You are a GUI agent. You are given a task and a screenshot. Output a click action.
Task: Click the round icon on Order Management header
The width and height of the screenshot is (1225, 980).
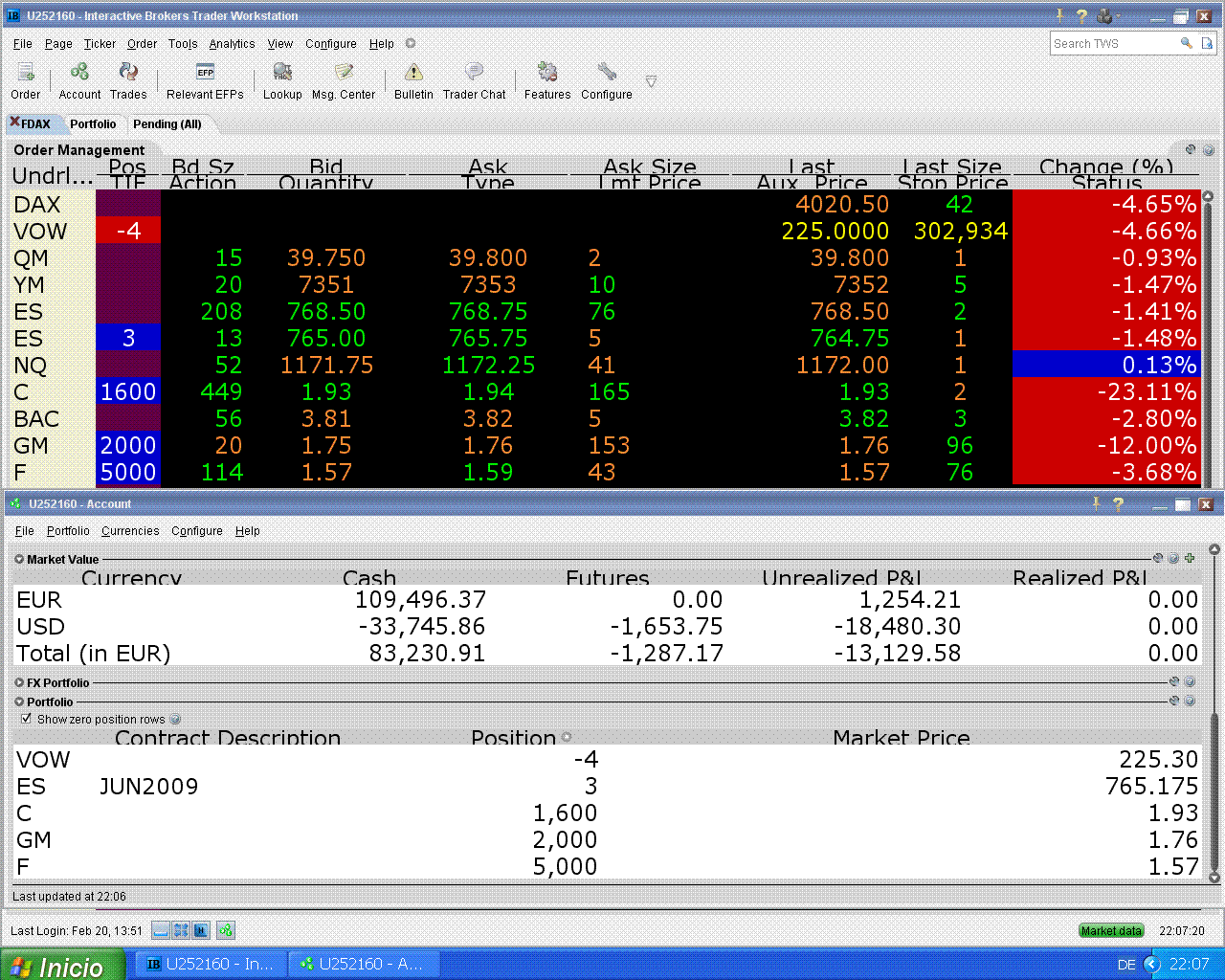pos(1209,149)
